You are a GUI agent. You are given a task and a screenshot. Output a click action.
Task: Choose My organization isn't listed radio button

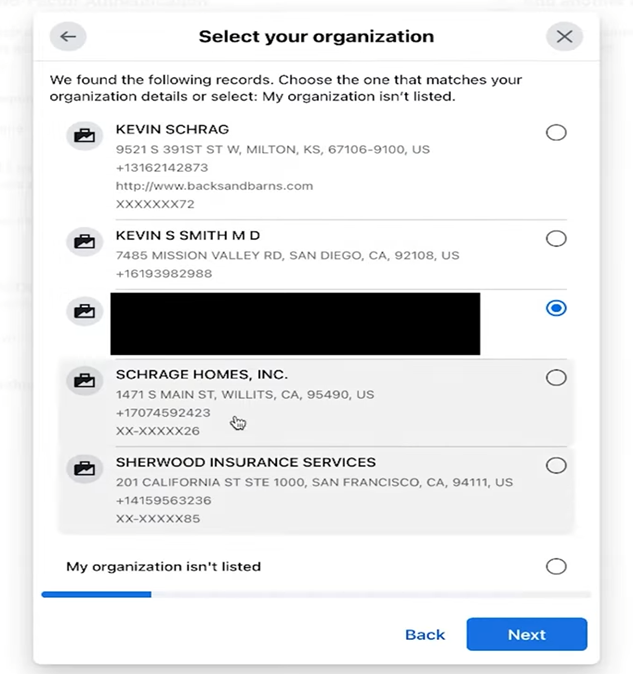pos(556,567)
